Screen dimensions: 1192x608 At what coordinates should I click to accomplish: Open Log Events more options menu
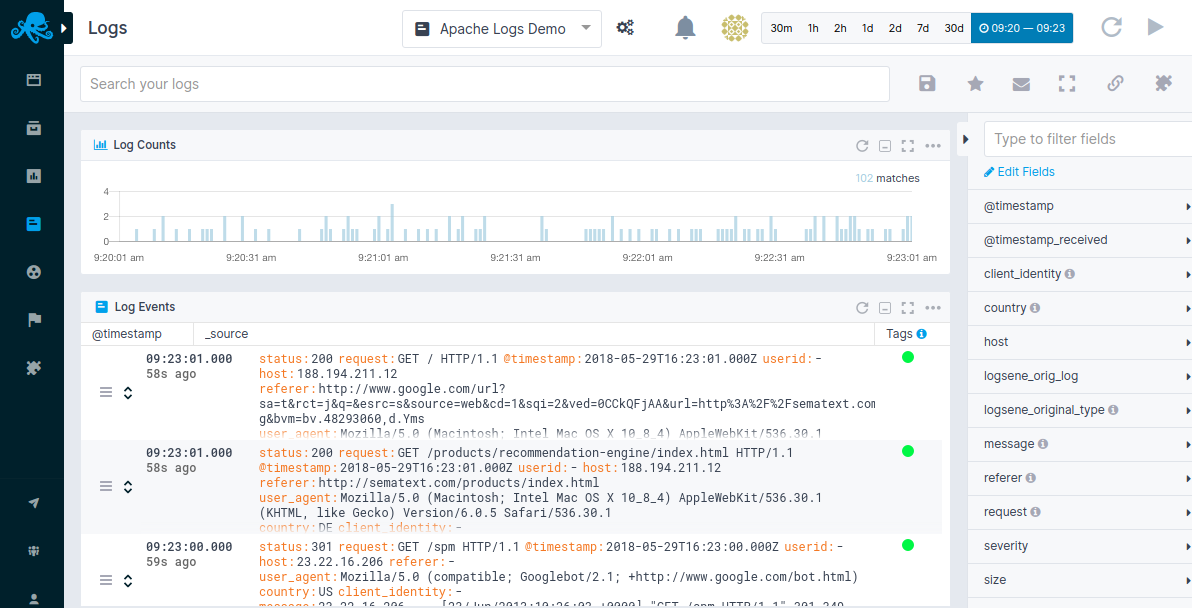pyautogui.click(x=933, y=308)
